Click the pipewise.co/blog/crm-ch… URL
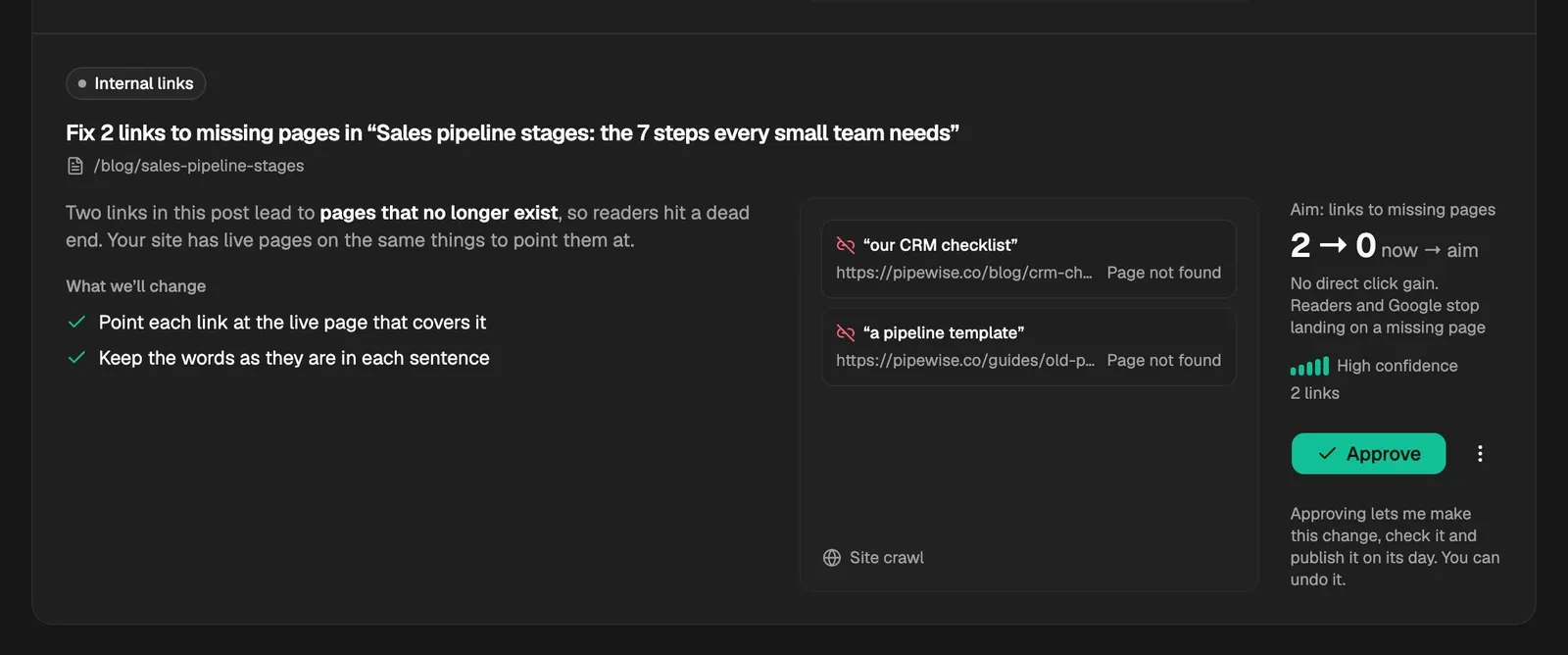Screen dimensions: 1568x655 click(963, 273)
